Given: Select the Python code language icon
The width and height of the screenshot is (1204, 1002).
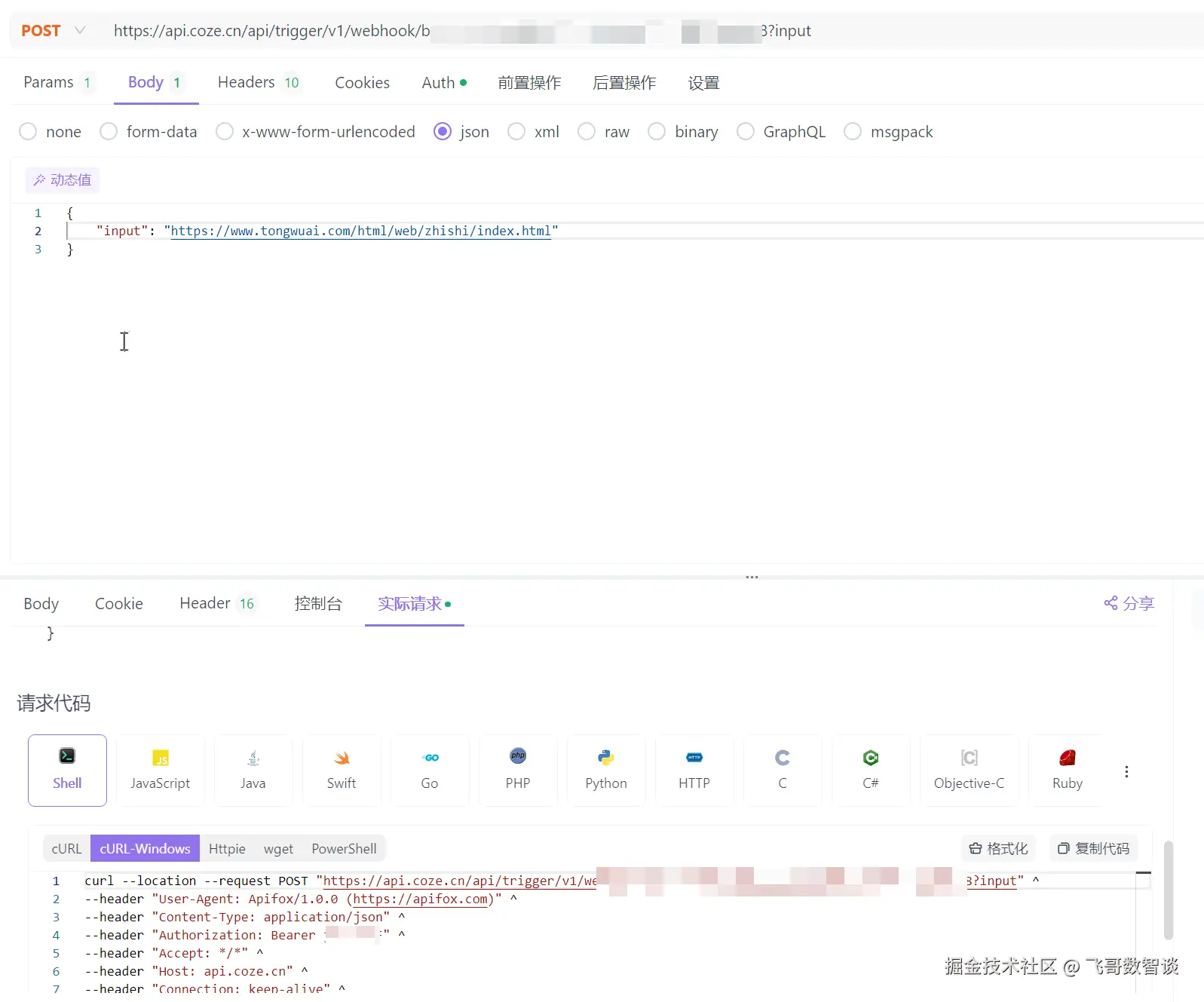Looking at the screenshot, I should click(x=606, y=770).
